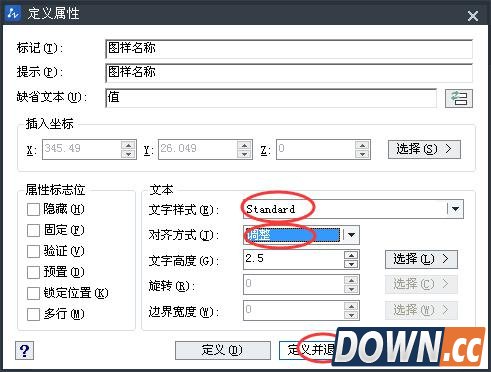Viewport: 491px width, 372px height.
Task: Open the 文字样式 Standard dropdown
Action: point(353,209)
